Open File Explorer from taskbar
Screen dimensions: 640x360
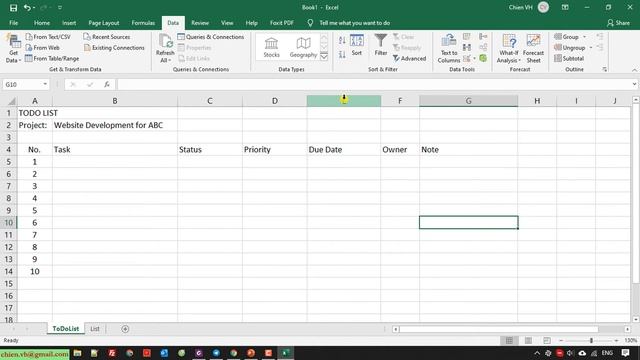pyautogui.click(x=77, y=353)
